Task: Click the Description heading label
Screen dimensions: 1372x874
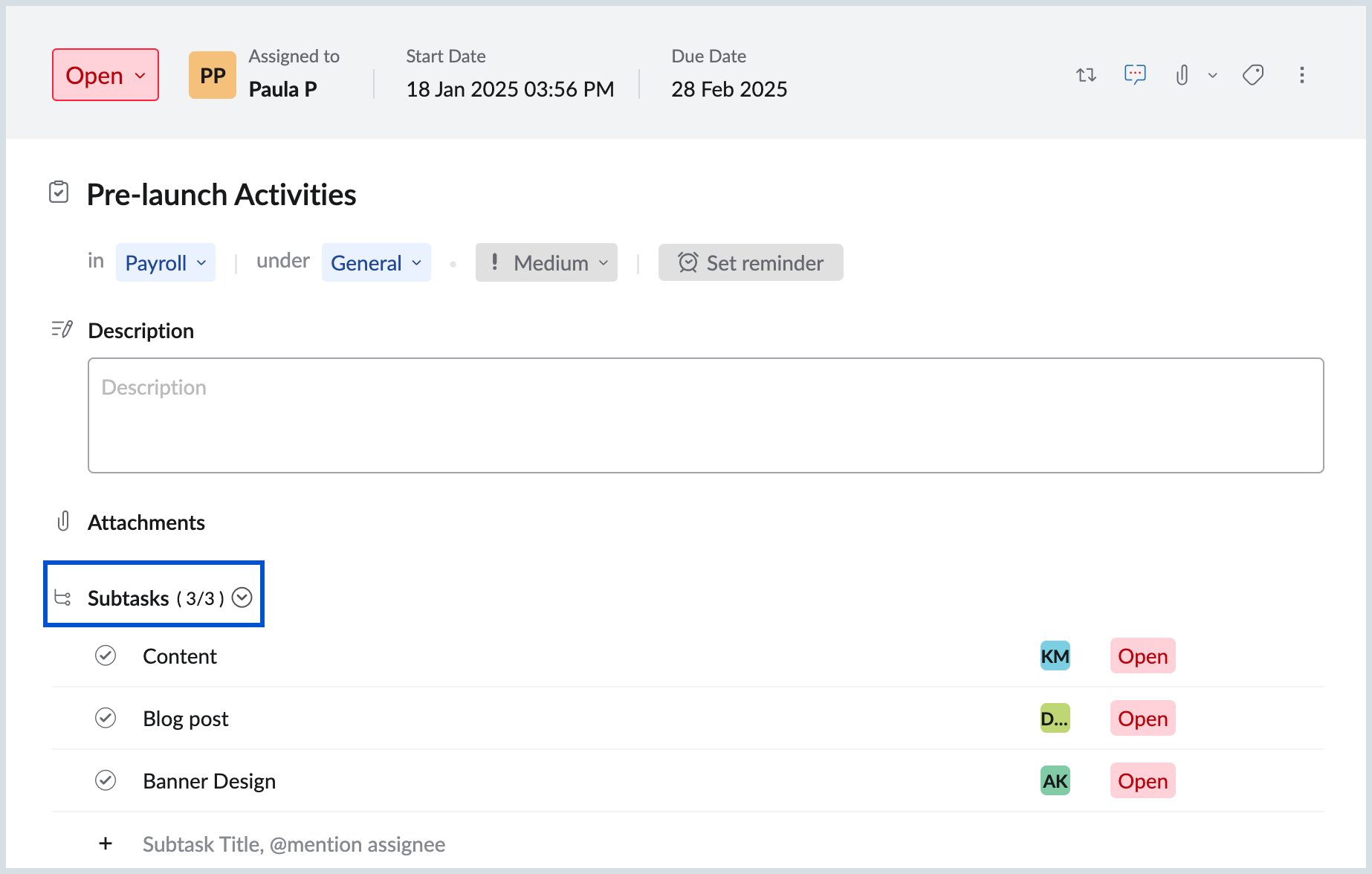Action: (141, 331)
